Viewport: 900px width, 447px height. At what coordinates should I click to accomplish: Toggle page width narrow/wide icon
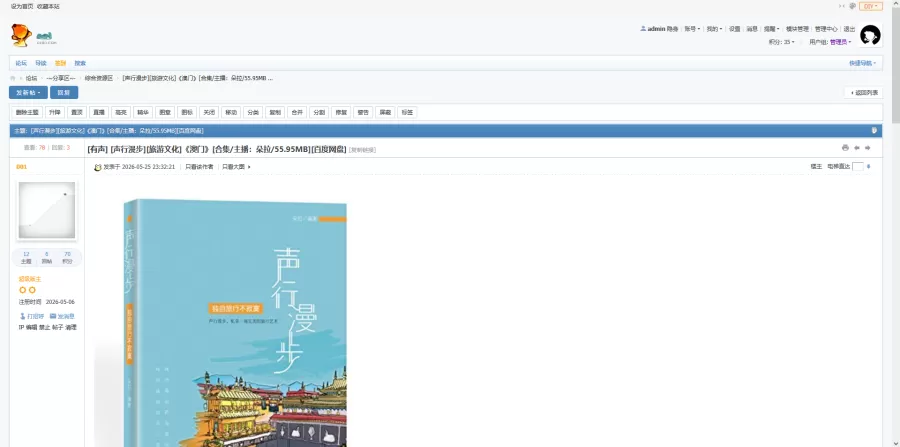(841, 6)
